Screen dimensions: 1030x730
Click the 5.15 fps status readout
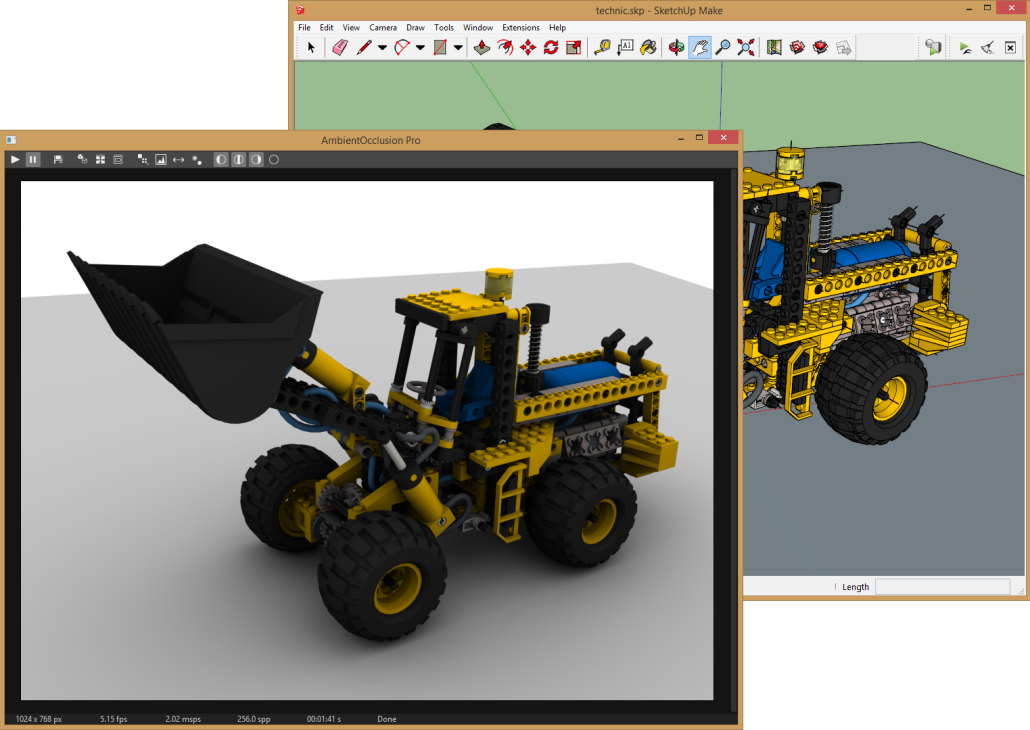click(114, 719)
